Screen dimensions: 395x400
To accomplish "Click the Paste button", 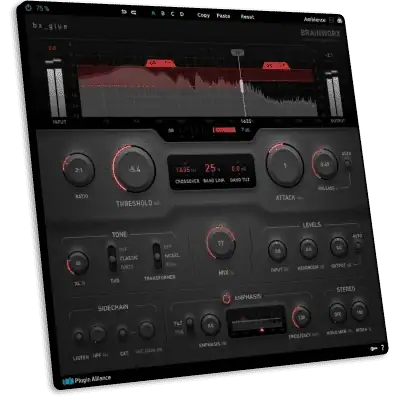I will click(x=223, y=16).
